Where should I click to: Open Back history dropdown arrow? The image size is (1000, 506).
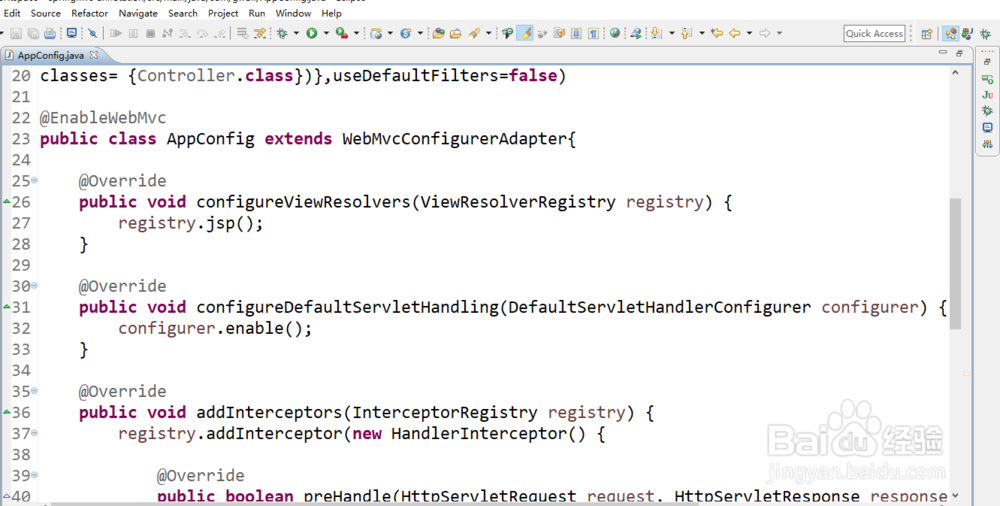pos(749,33)
